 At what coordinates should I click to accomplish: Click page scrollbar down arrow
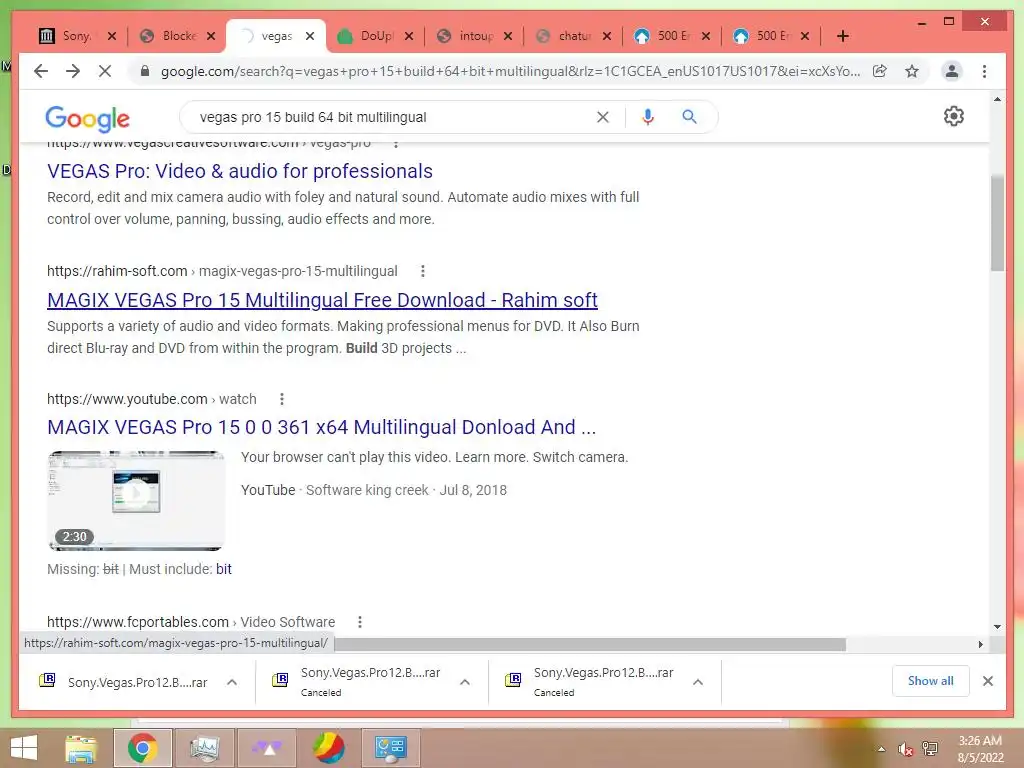[x=997, y=627]
